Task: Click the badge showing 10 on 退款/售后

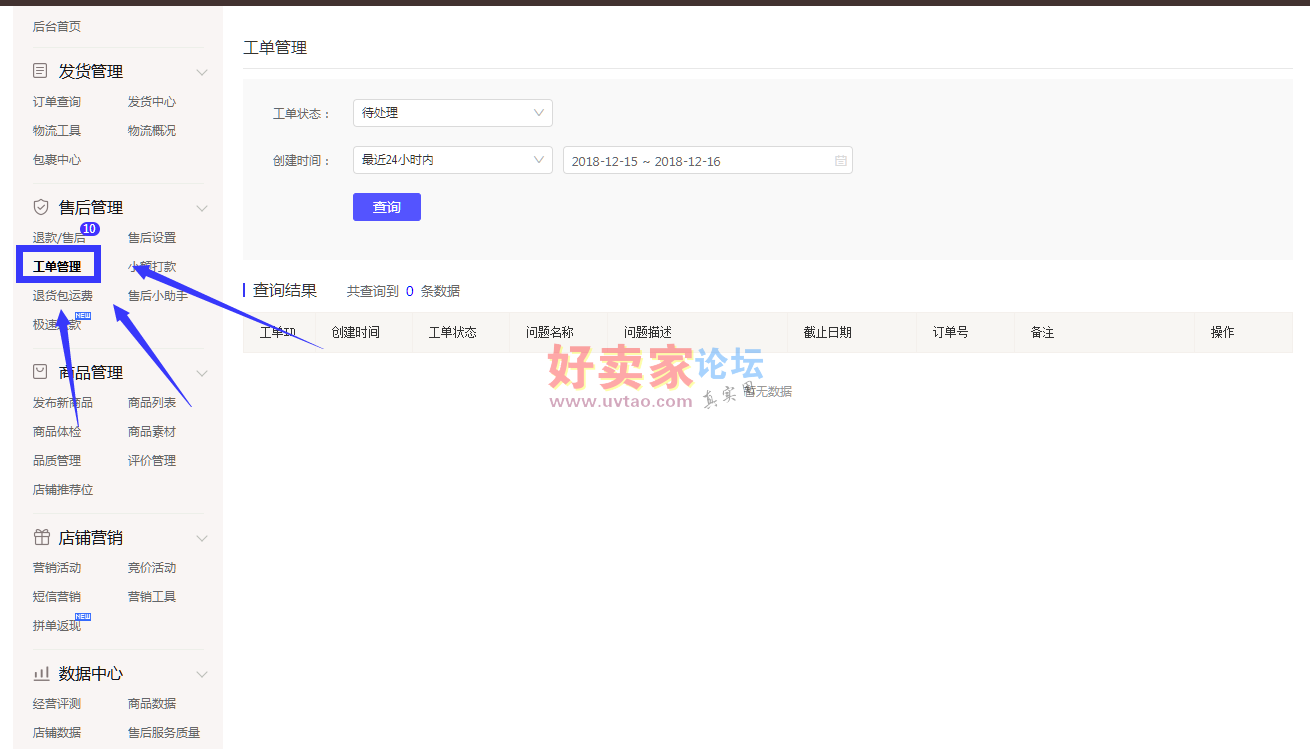Action: click(x=89, y=229)
